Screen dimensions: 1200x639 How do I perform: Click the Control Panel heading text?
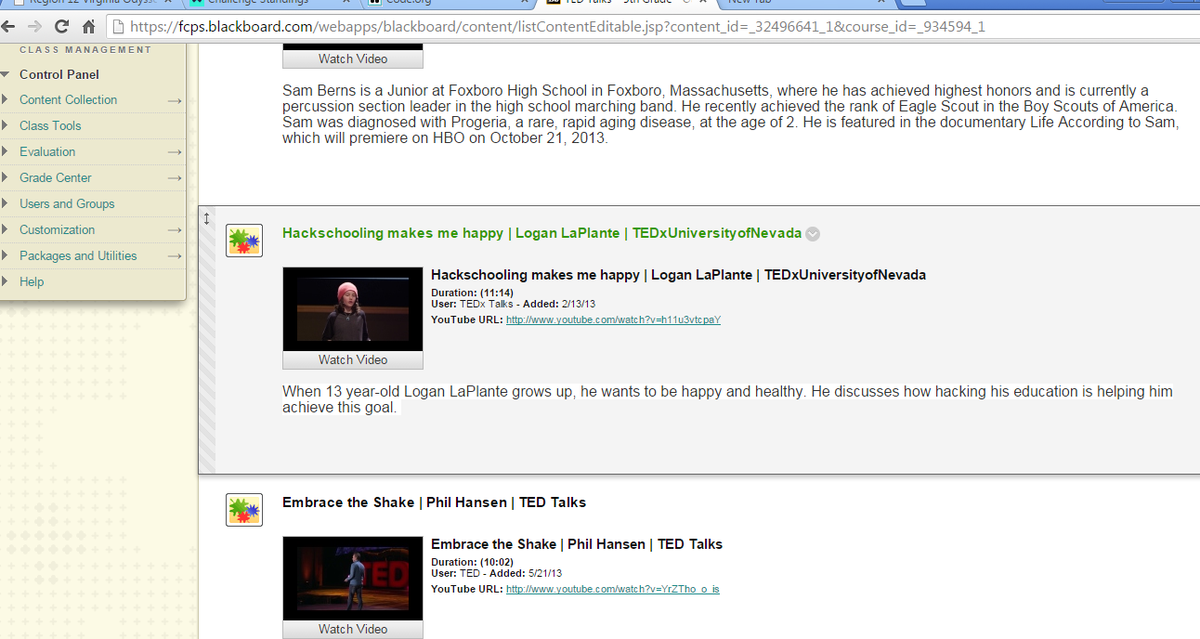59,75
